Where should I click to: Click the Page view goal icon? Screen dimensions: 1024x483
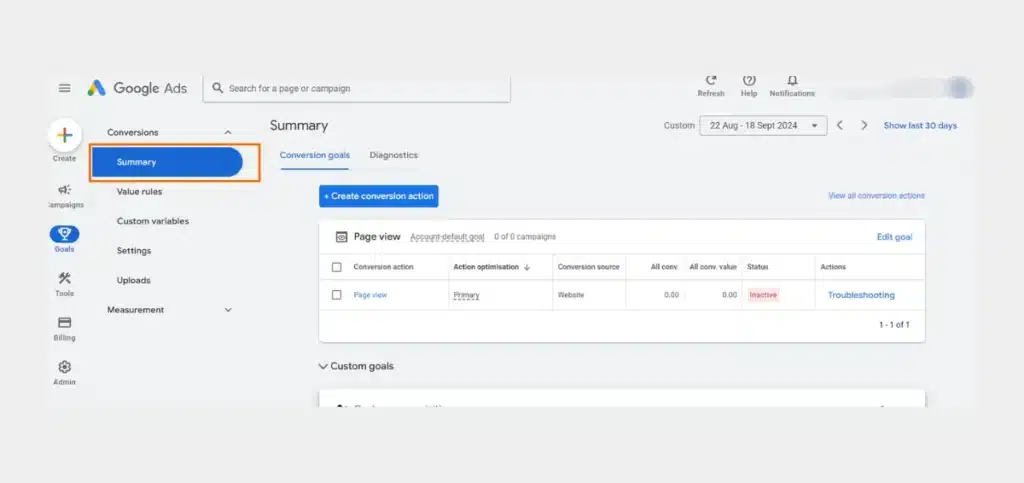(341, 237)
